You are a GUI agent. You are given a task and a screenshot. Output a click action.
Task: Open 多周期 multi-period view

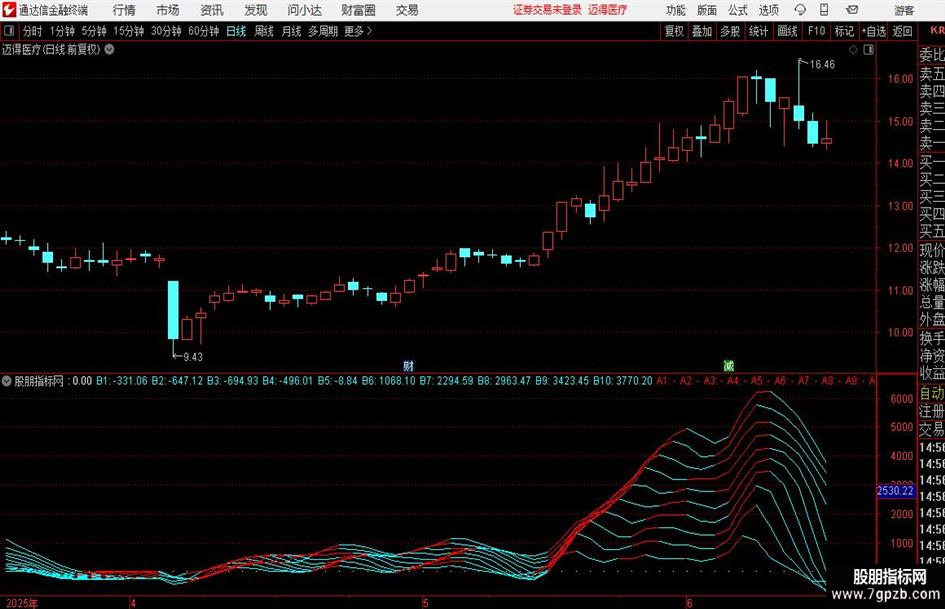point(323,31)
